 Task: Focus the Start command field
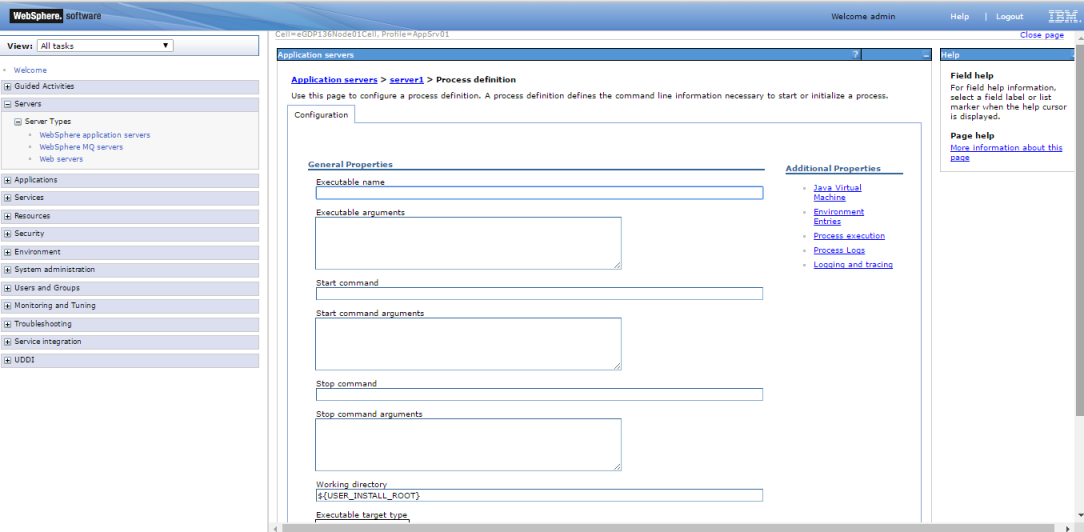coord(539,294)
